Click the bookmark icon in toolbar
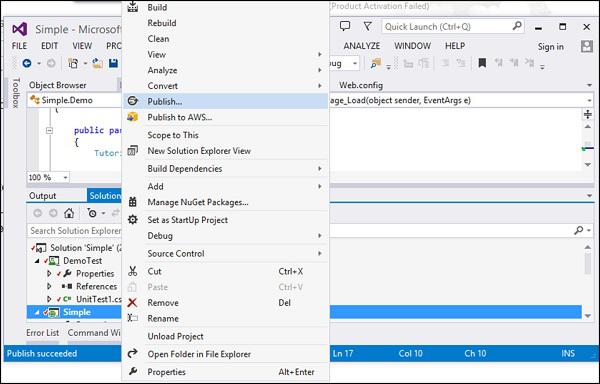Viewport: 600px width, 384px height. coord(482,63)
